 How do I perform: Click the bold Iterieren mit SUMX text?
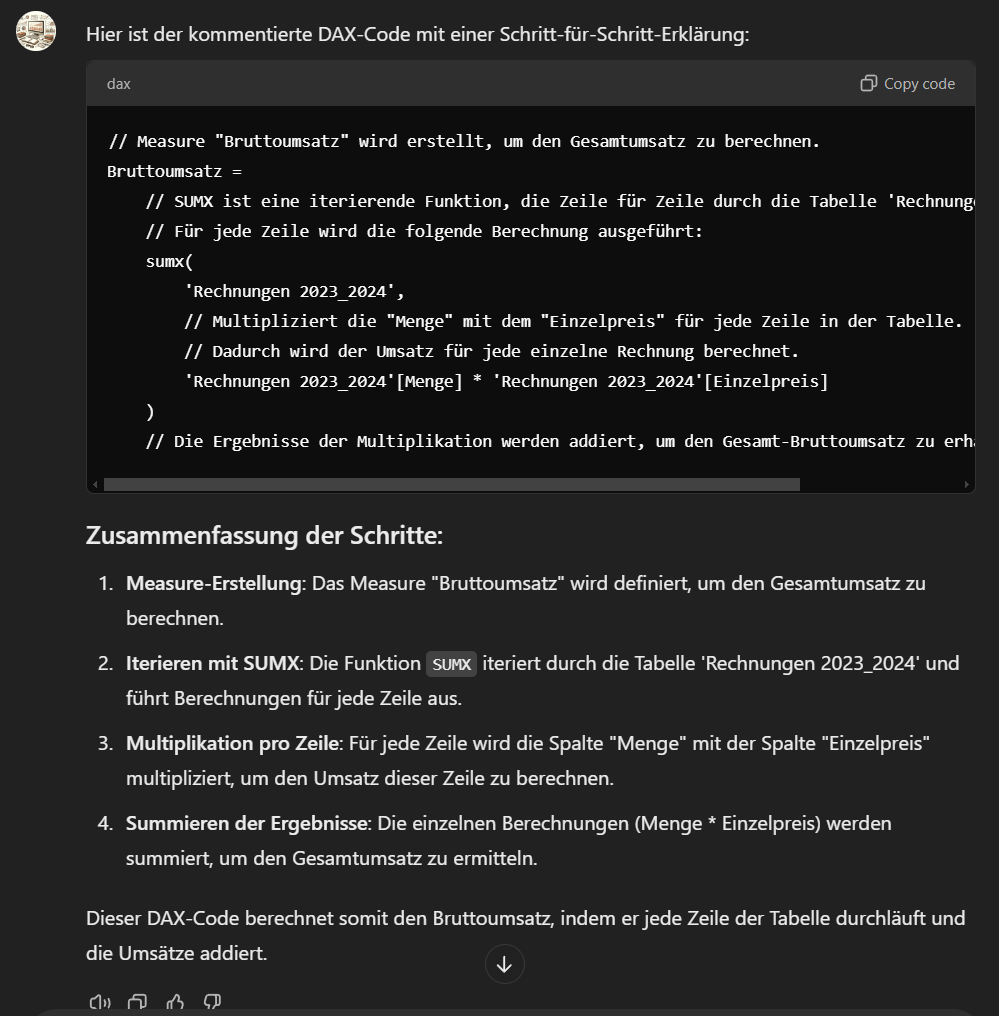(212, 664)
